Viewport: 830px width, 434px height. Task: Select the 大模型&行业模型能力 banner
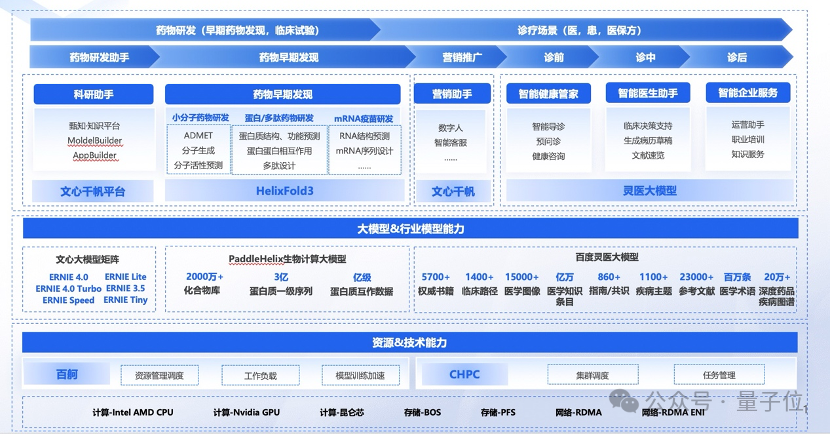410,229
